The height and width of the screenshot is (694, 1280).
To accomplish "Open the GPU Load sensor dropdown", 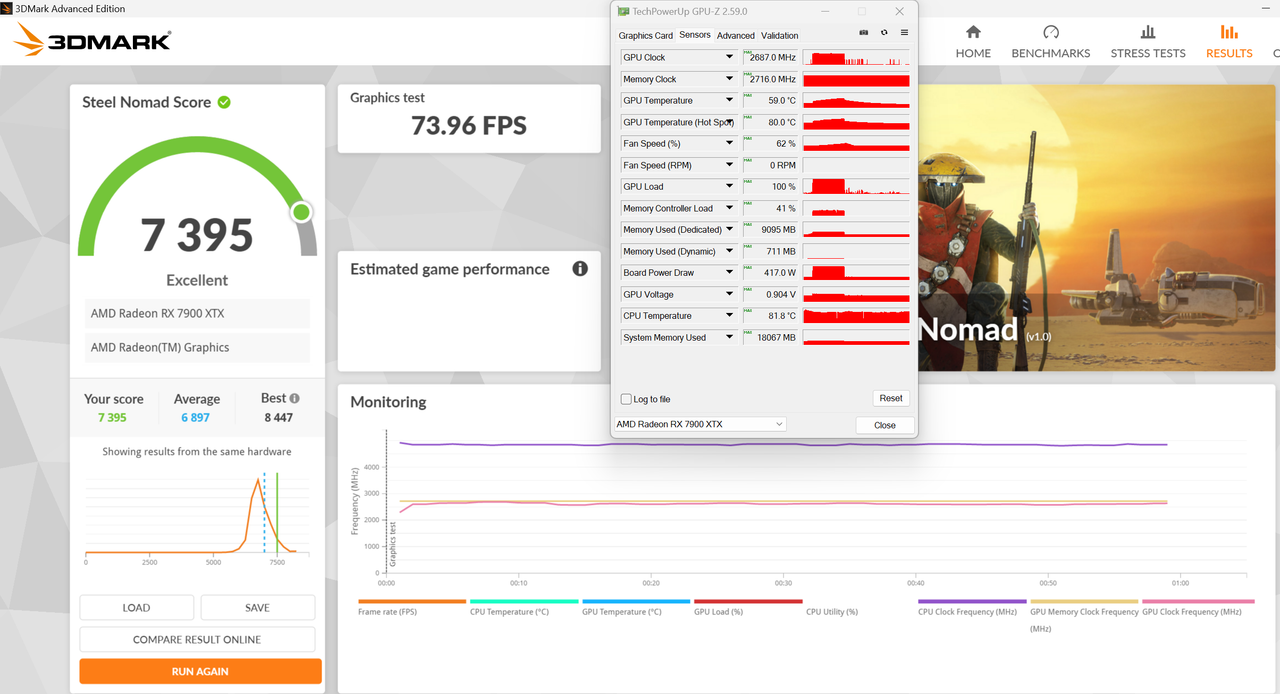I will pyautogui.click(x=729, y=187).
